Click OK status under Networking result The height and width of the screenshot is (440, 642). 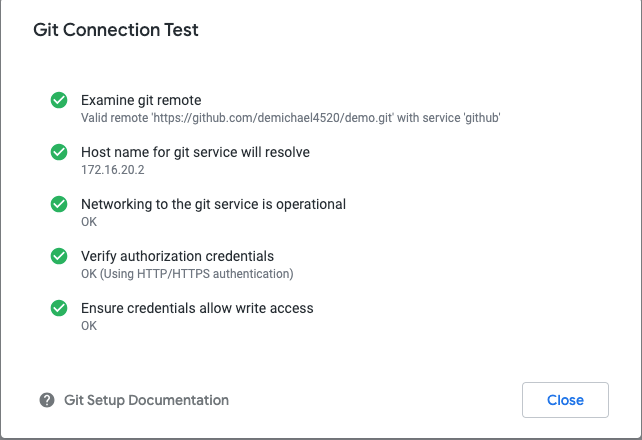[x=89, y=221]
